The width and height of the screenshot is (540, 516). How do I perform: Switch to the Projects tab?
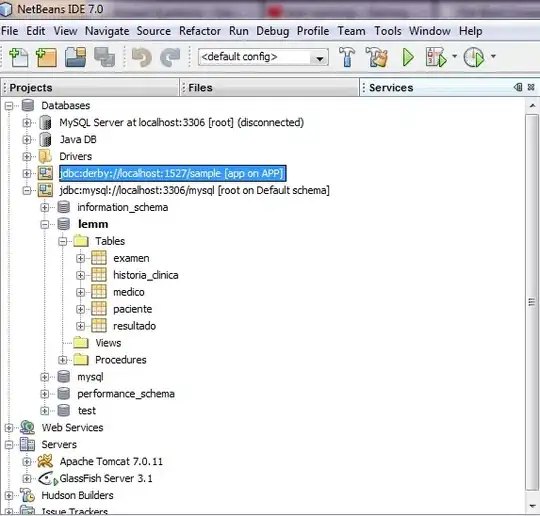(90, 87)
